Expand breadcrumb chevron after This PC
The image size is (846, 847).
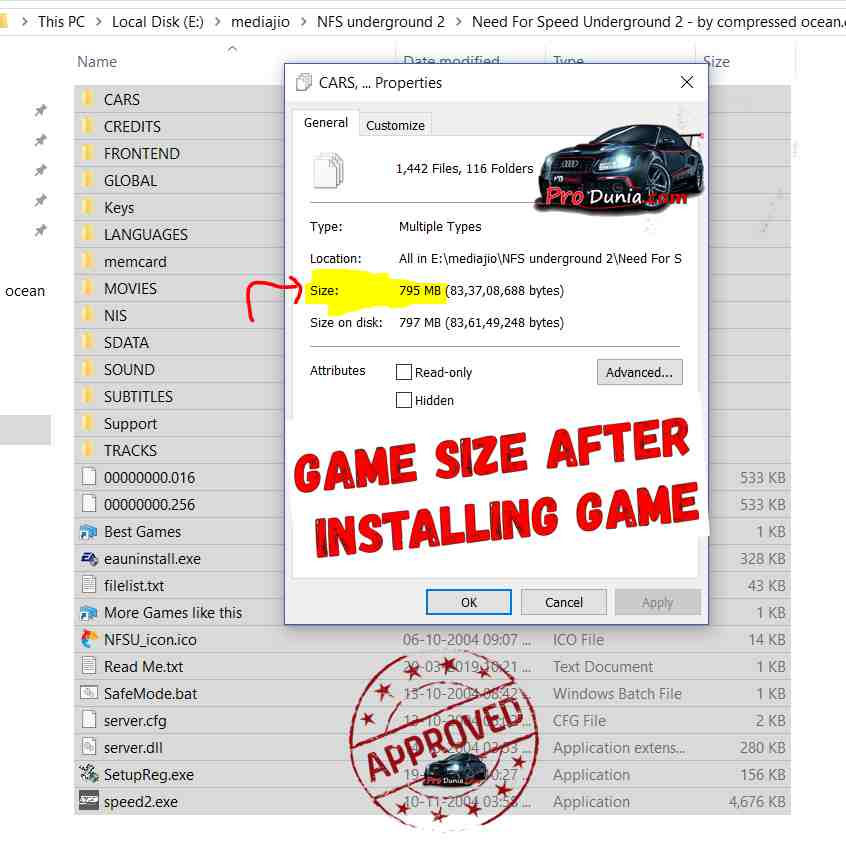pos(98,22)
